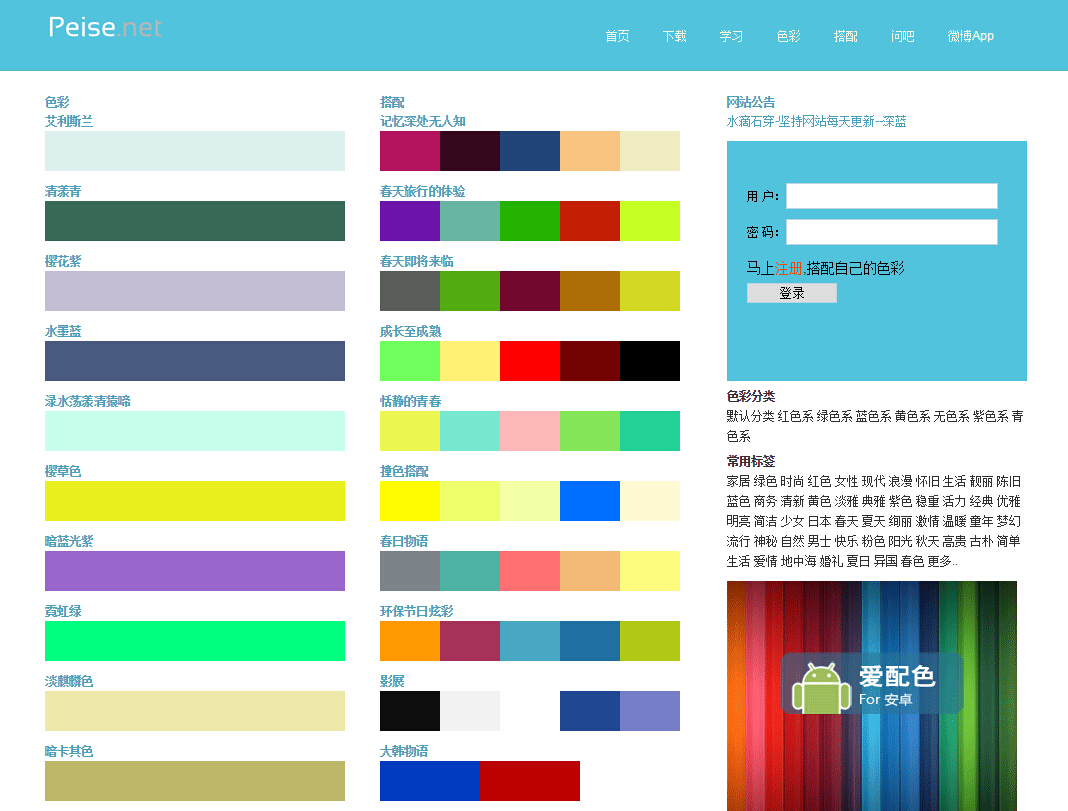This screenshot has width=1068, height=811.
Task: Expand more tags via 更多 link
Action: pyautogui.click(x=941, y=561)
